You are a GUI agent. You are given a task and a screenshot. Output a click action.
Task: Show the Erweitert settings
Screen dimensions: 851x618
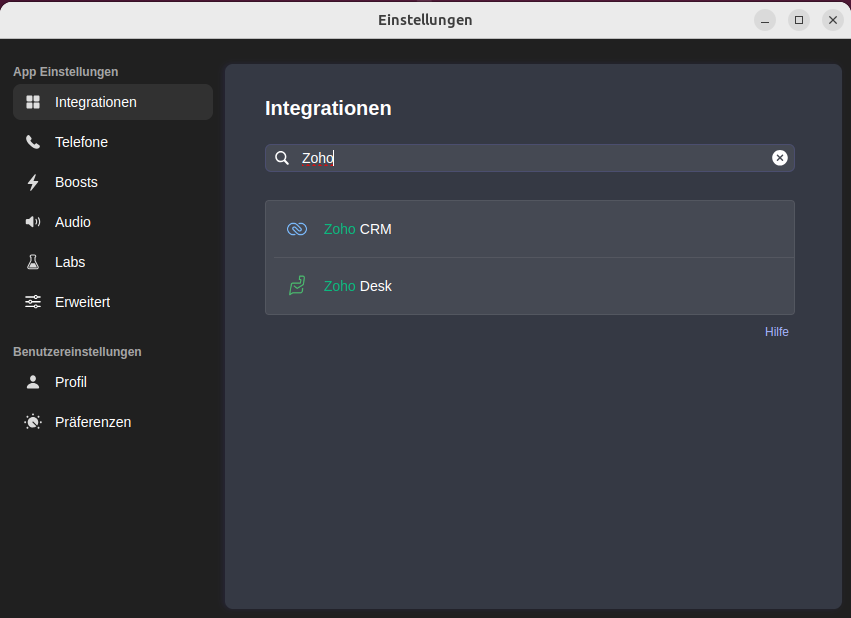pyautogui.click(x=113, y=302)
